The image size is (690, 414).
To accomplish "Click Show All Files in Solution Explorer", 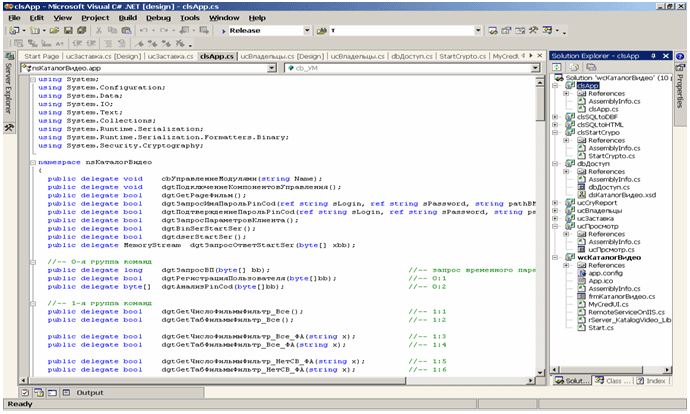I will [x=574, y=67].
